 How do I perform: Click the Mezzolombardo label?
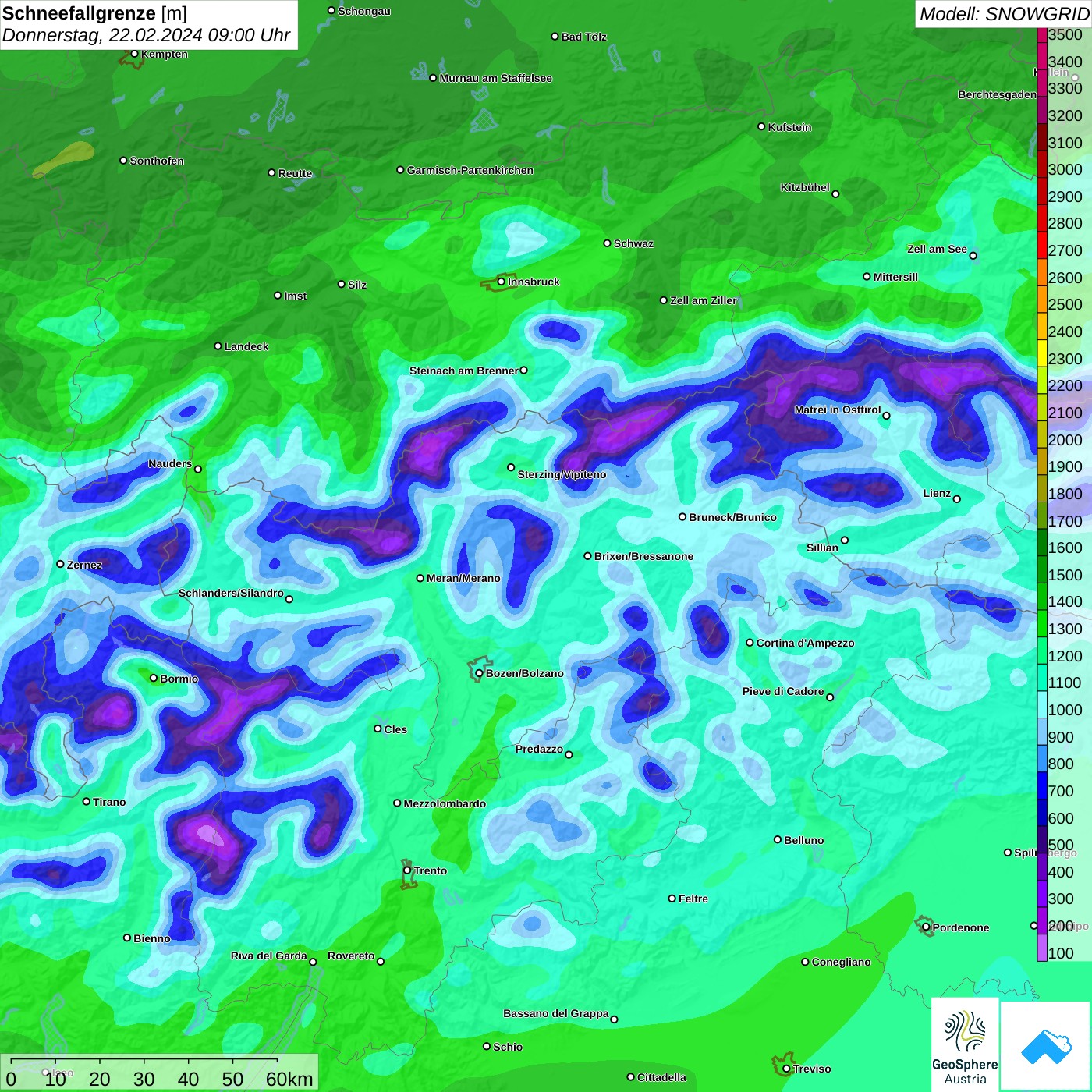point(445,803)
